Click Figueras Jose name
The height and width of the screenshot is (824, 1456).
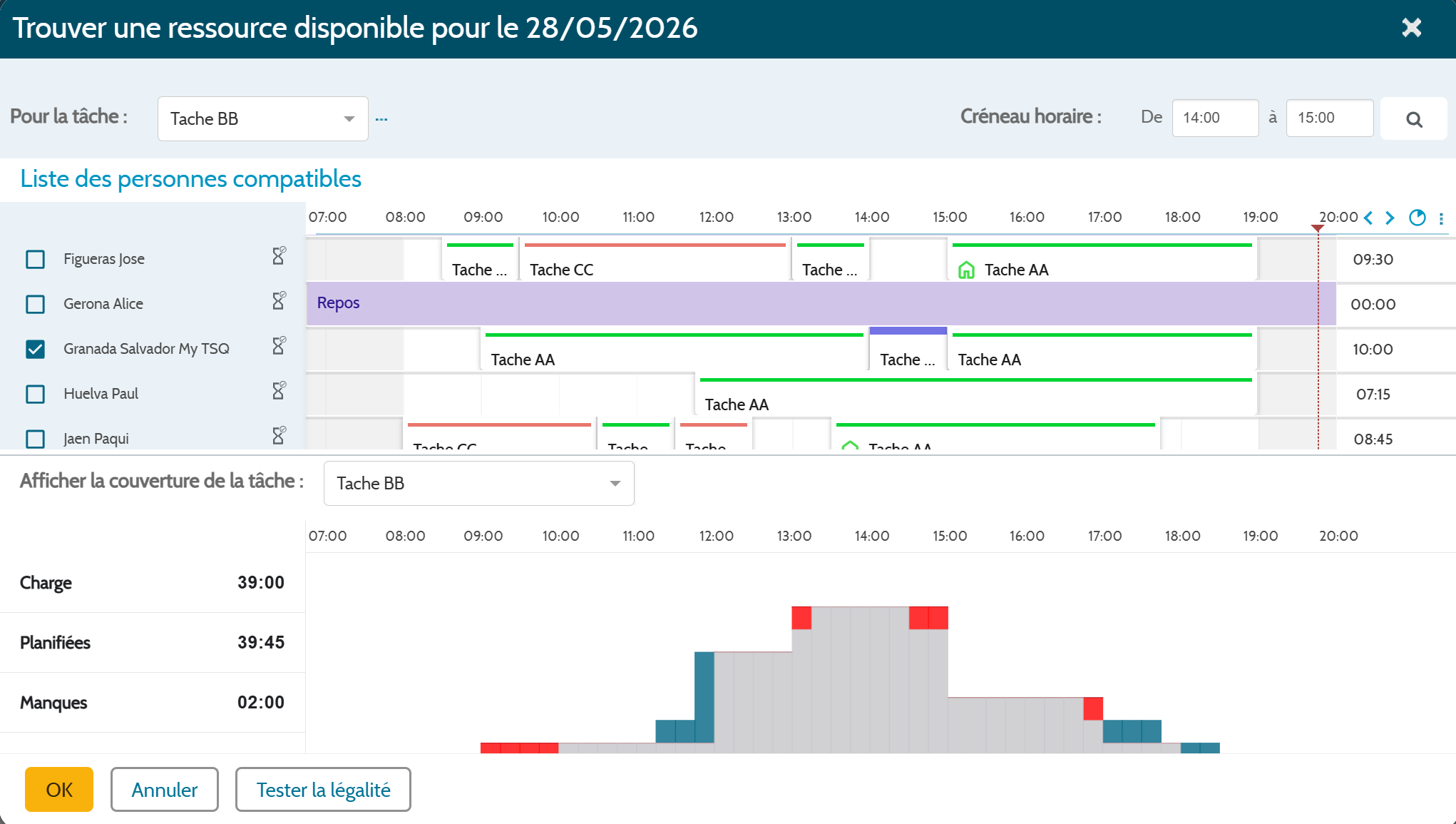[x=104, y=259]
